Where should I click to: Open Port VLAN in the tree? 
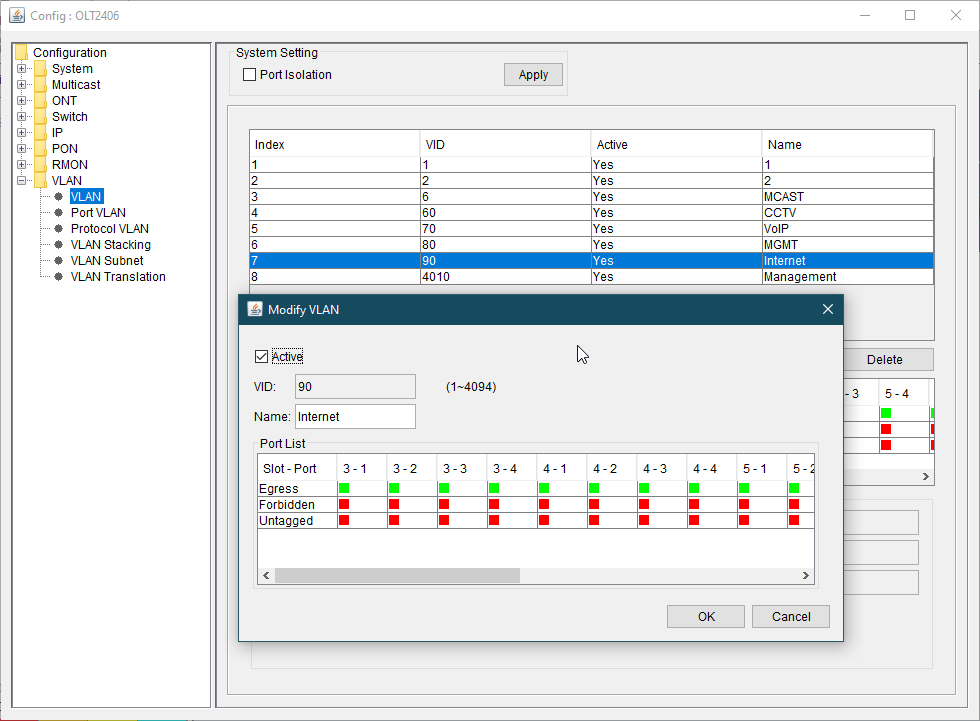pos(98,213)
